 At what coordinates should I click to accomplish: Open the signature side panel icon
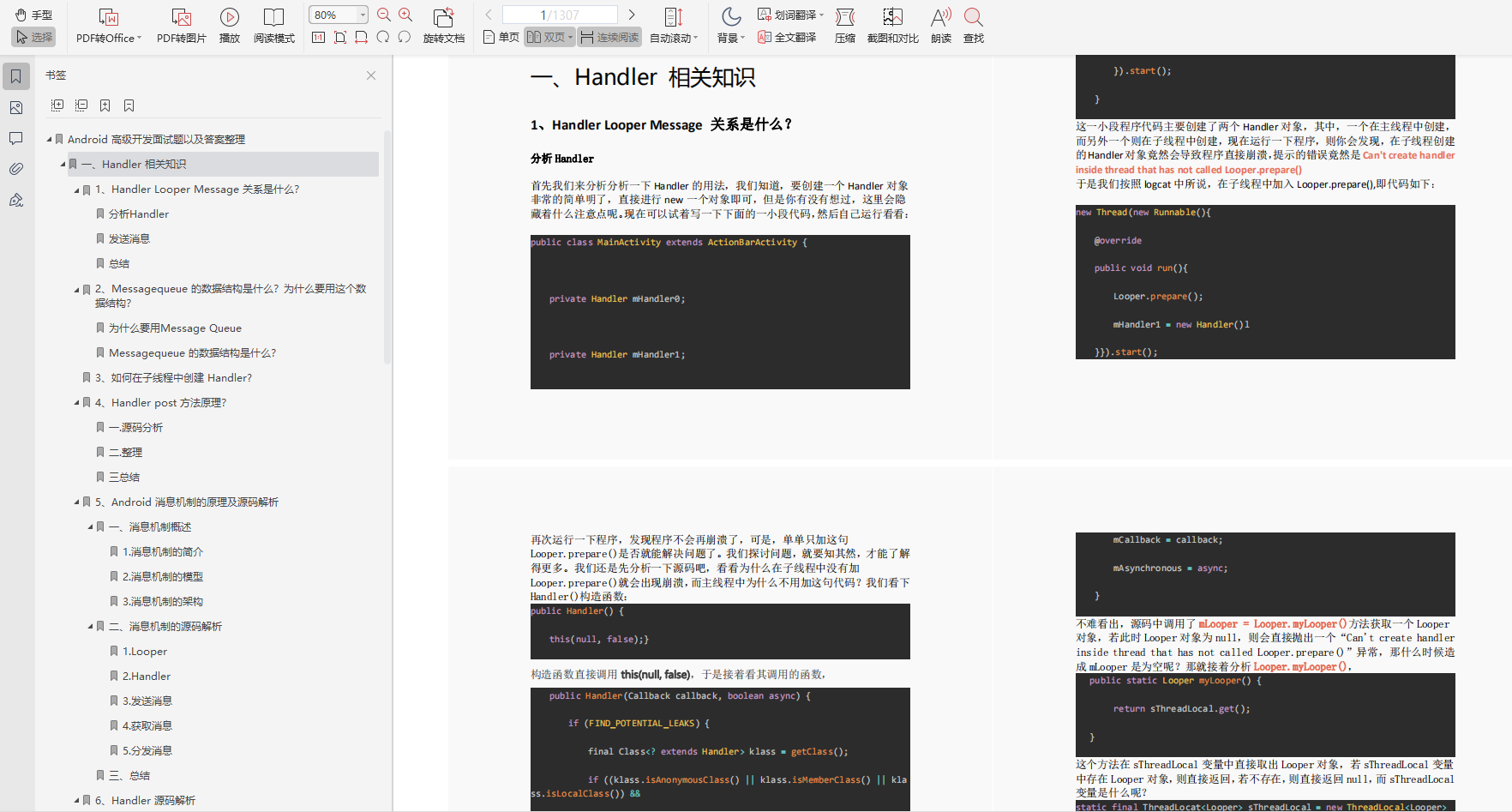coord(16,200)
